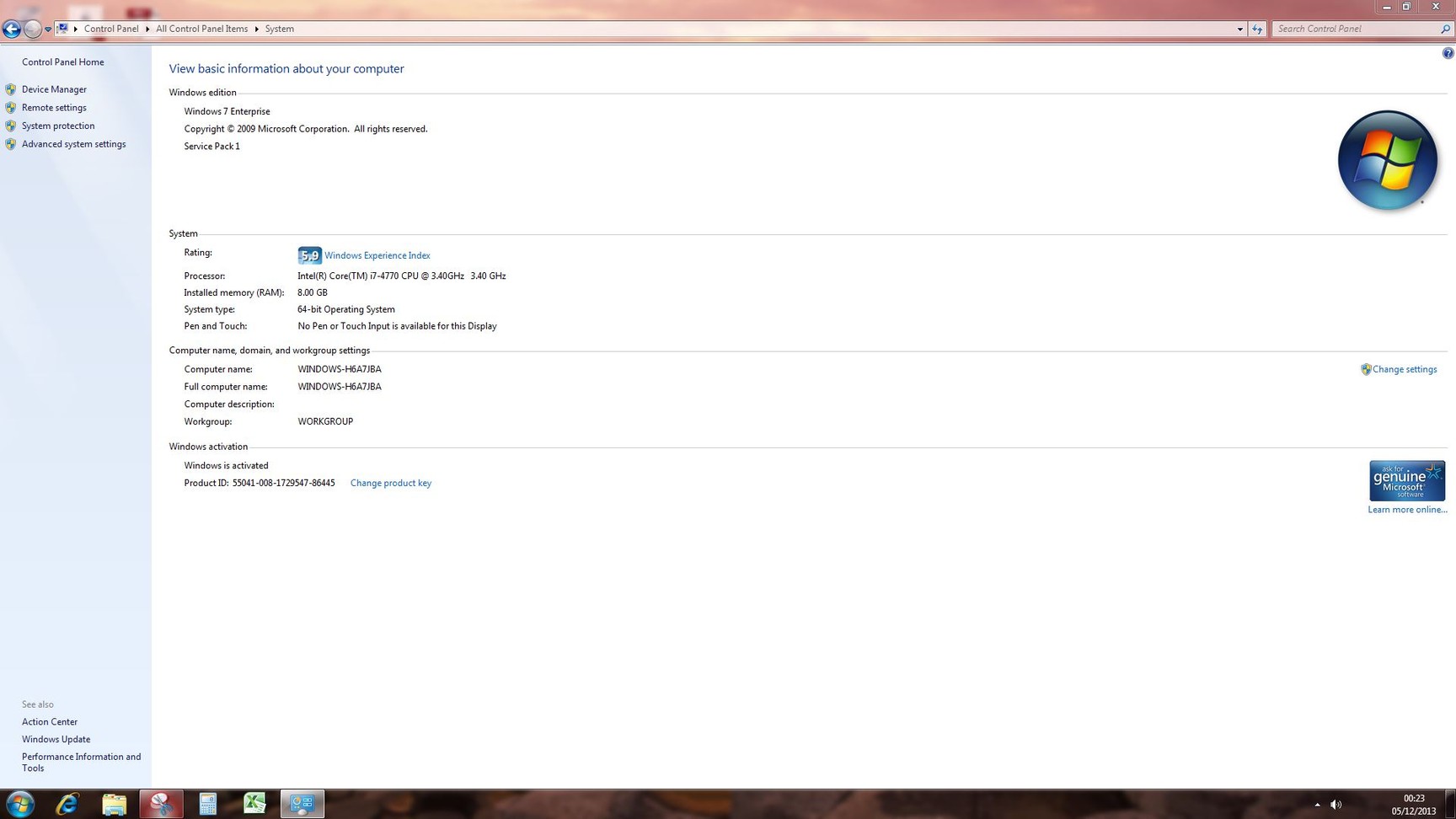Select the System breadcrumb segment
1456x819 pixels.
pyautogui.click(x=280, y=29)
